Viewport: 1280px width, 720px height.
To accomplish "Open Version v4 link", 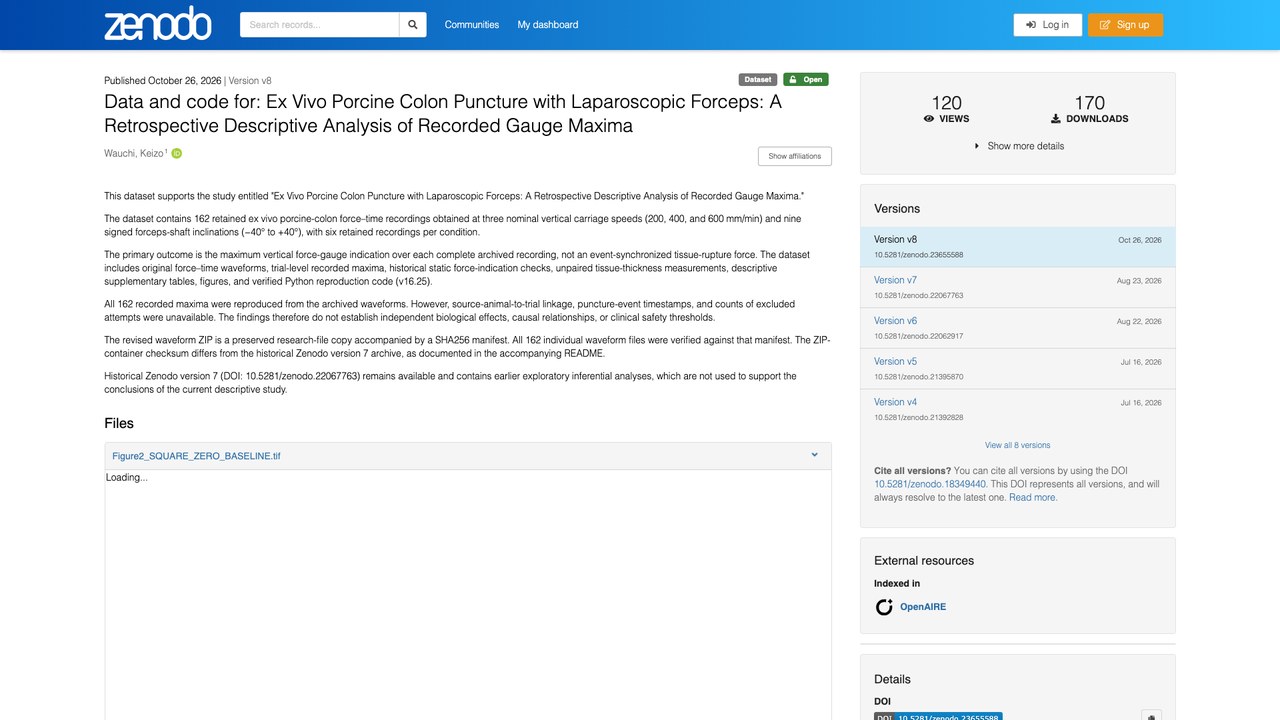I will pos(895,402).
